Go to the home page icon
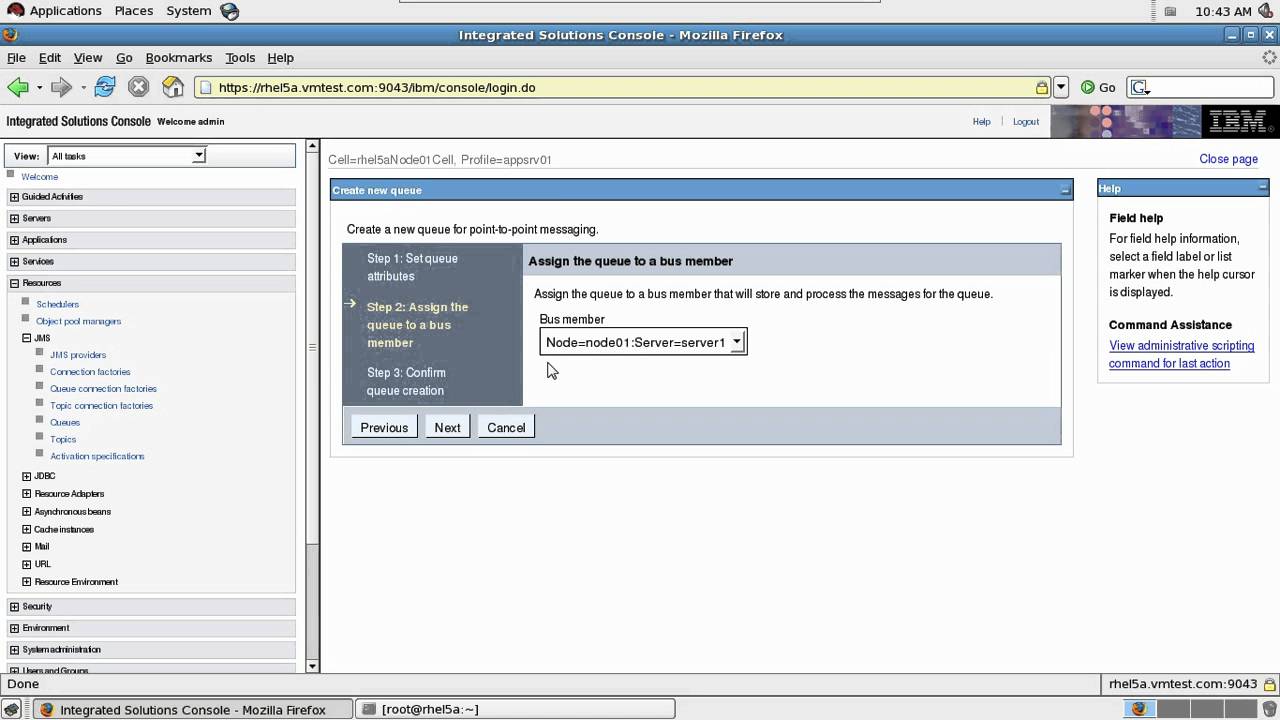The width and height of the screenshot is (1280, 720). coord(173,87)
